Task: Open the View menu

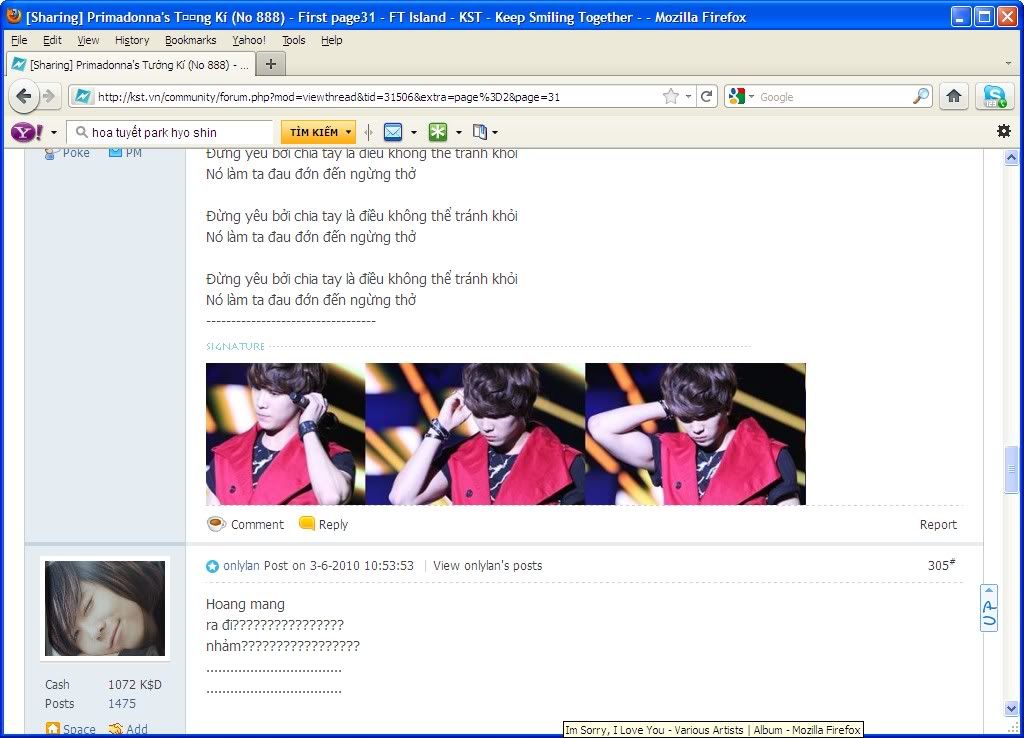Action: coord(88,40)
